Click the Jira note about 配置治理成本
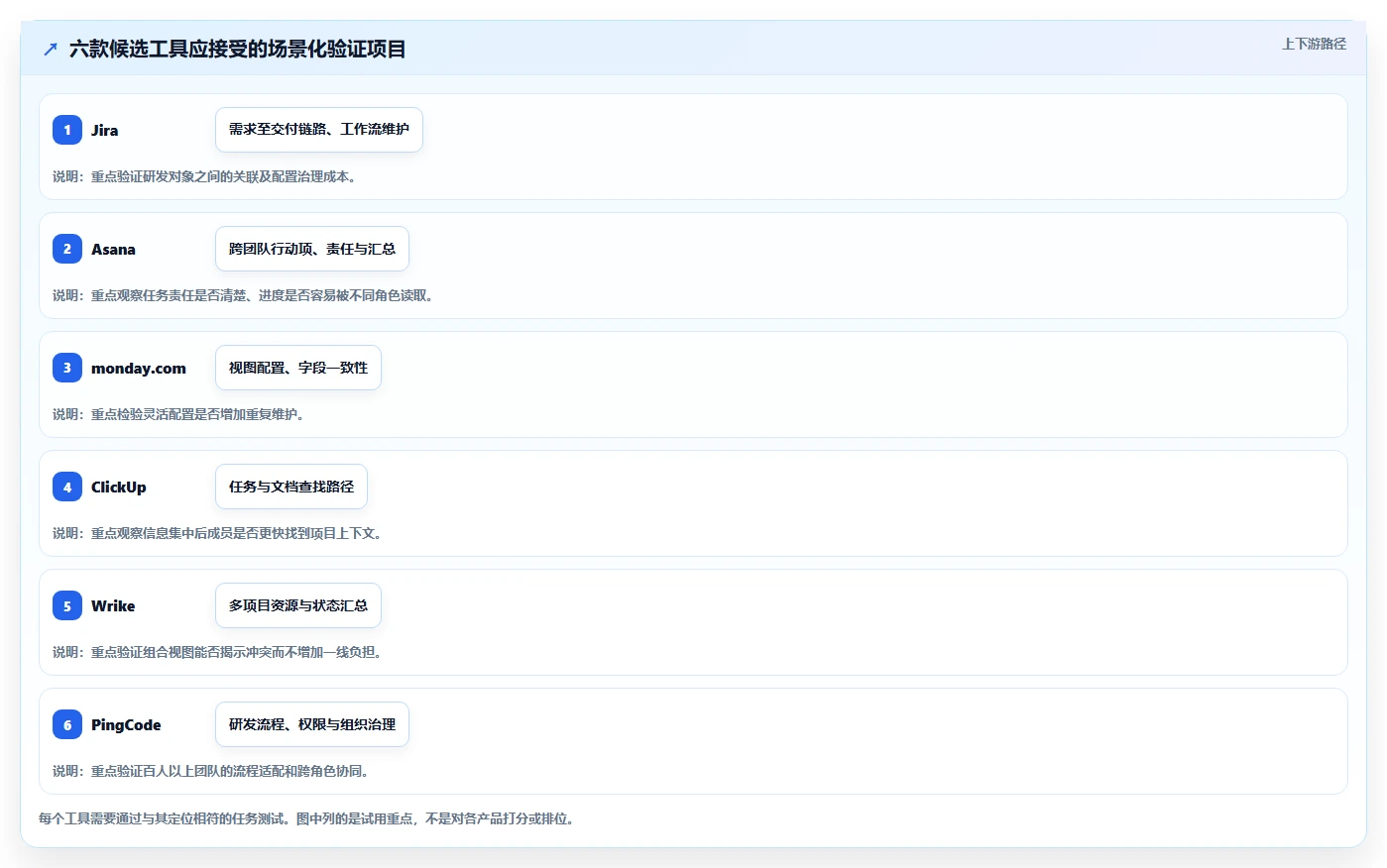Image resolution: width=1387 pixels, height=868 pixels. click(x=204, y=176)
